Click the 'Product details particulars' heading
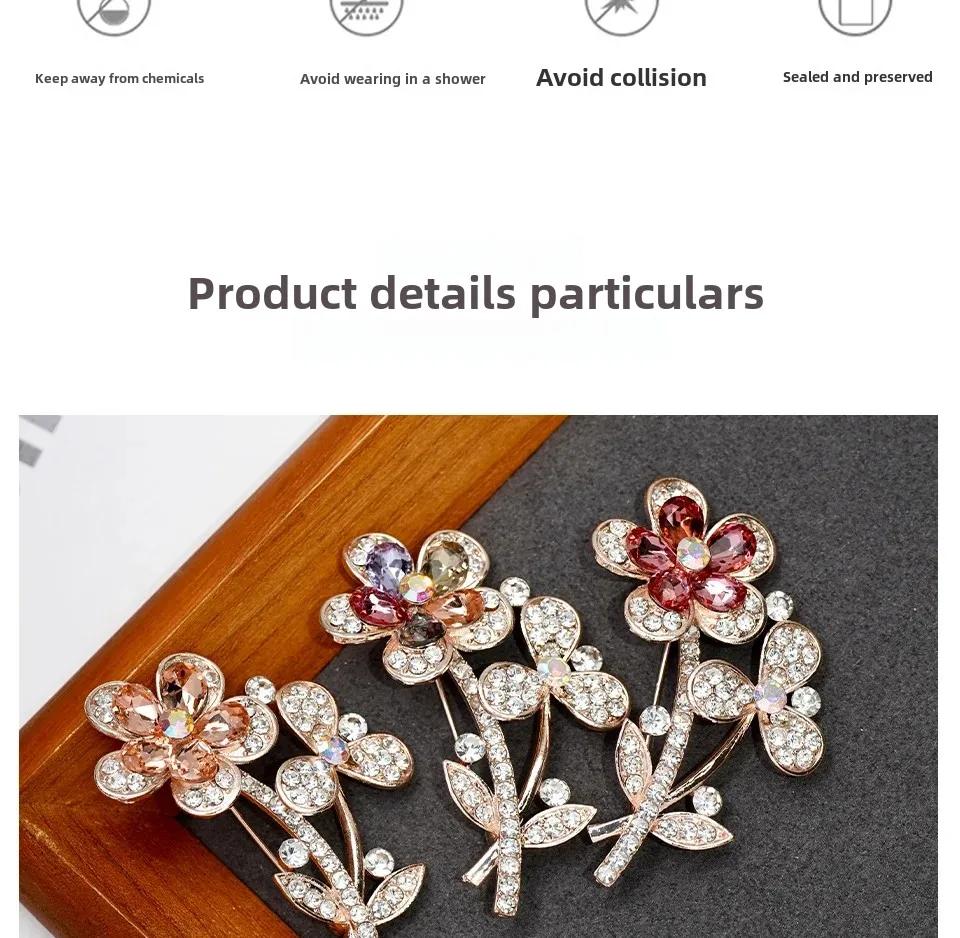 pyautogui.click(x=476, y=293)
